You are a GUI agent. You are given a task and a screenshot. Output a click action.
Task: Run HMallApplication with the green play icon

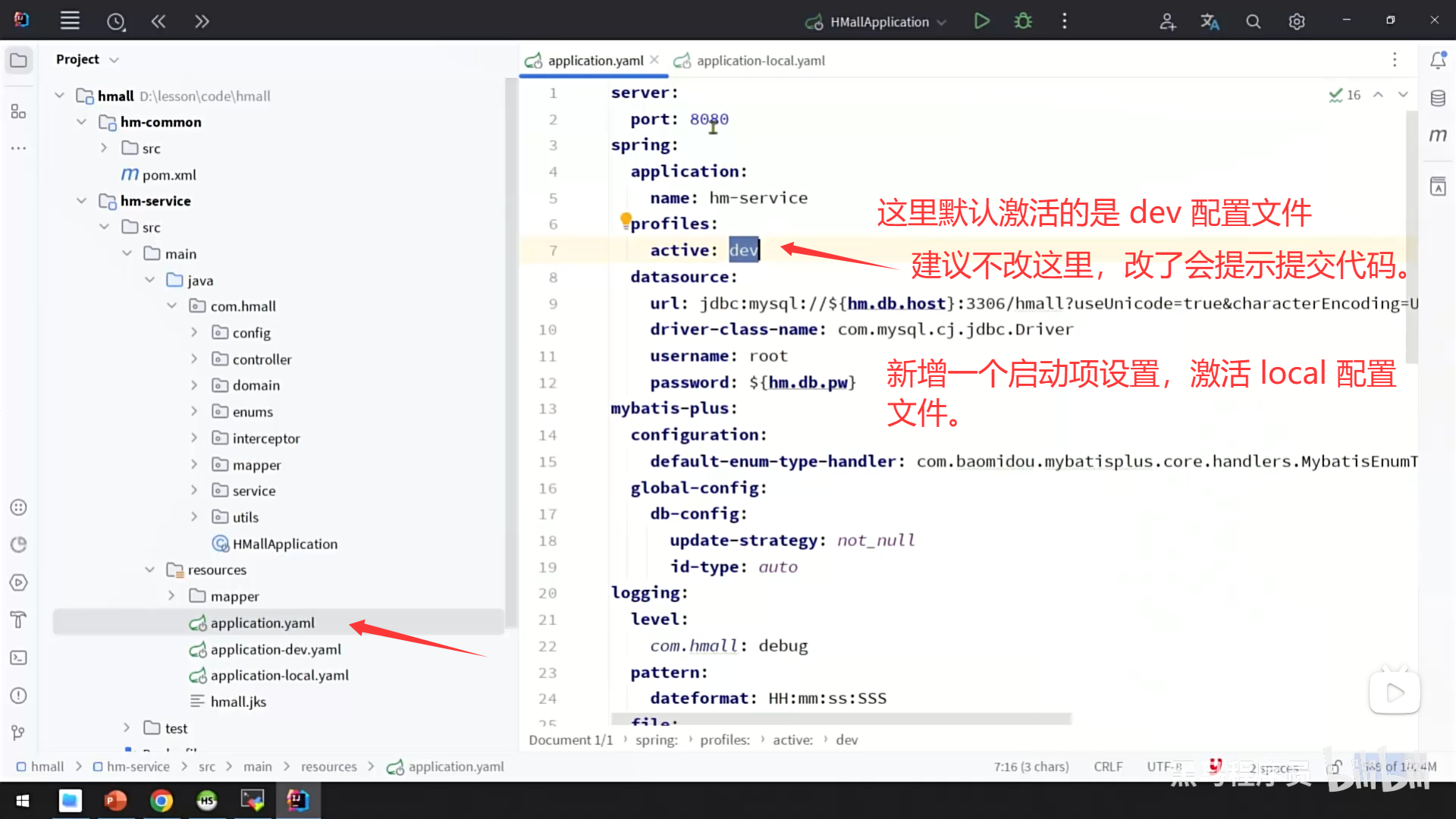pyautogui.click(x=981, y=21)
